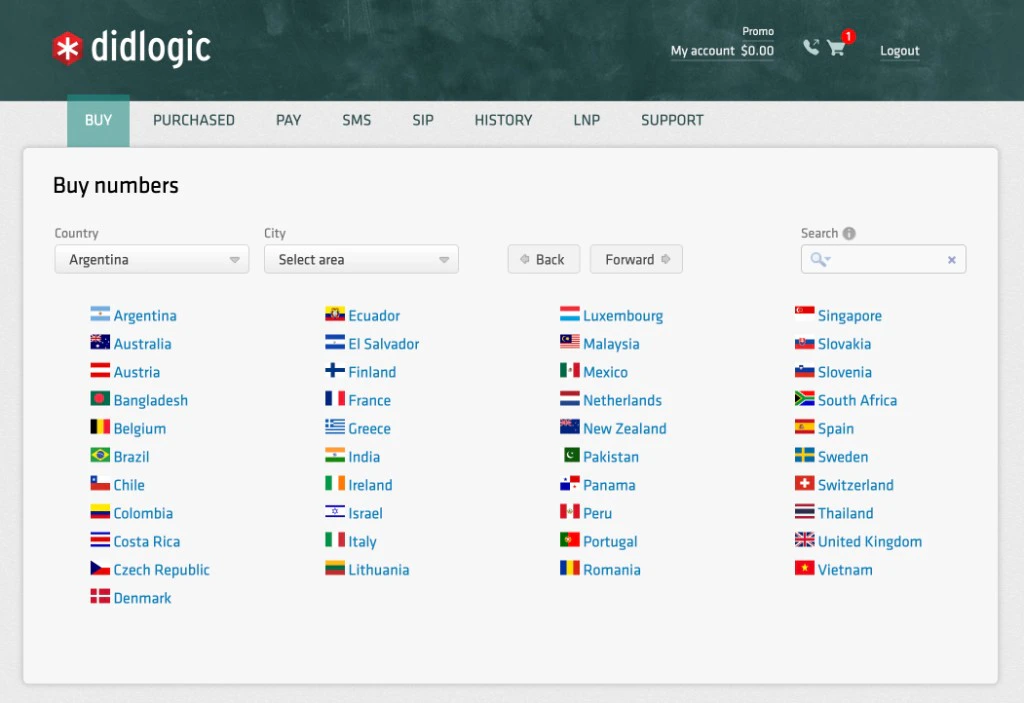Click the Argentina flag icon
Screen dimensions: 1024x703
[x=100, y=314]
